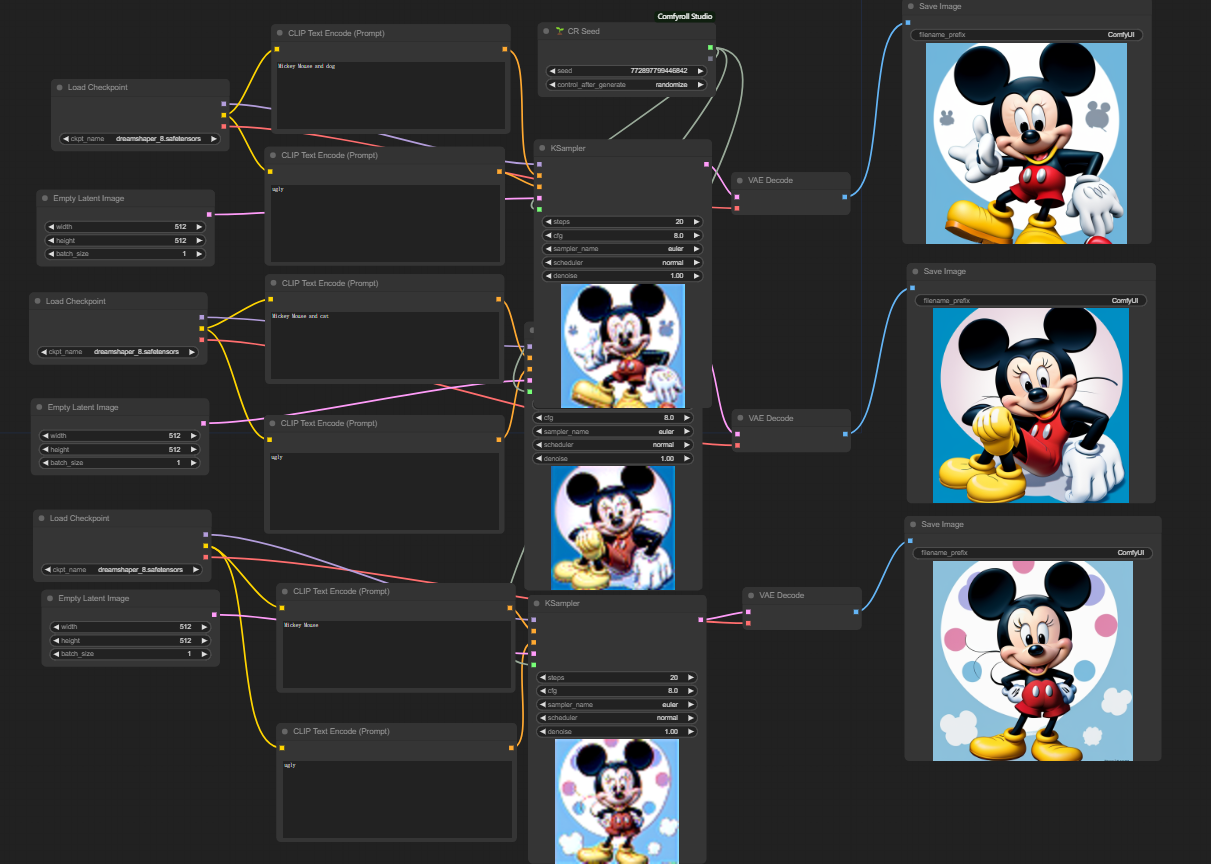Click the blue IMAGE output port of topmost VAE Decode
This screenshot has width=1211, height=864.
click(x=845, y=197)
